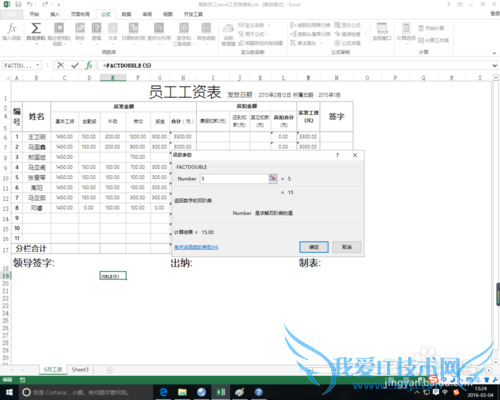Open Customize Quick Access Toolbar dropdown

(x=59, y=5)
